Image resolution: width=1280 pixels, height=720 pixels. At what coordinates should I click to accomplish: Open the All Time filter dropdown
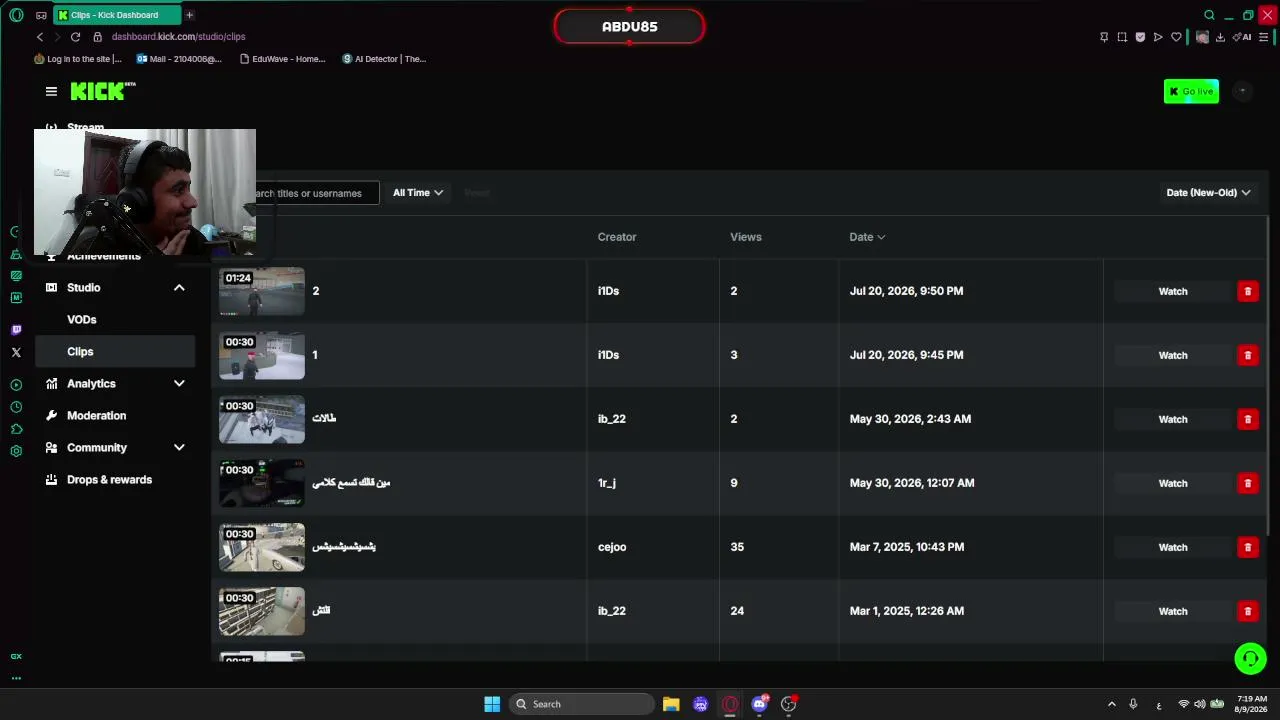pos(418,193)
